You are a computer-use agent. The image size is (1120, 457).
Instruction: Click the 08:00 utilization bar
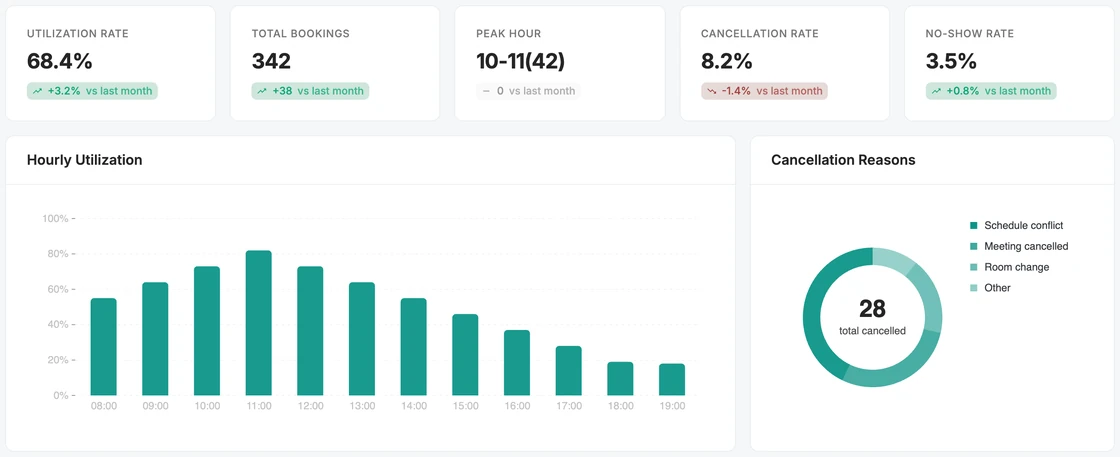tap(104, 346)
